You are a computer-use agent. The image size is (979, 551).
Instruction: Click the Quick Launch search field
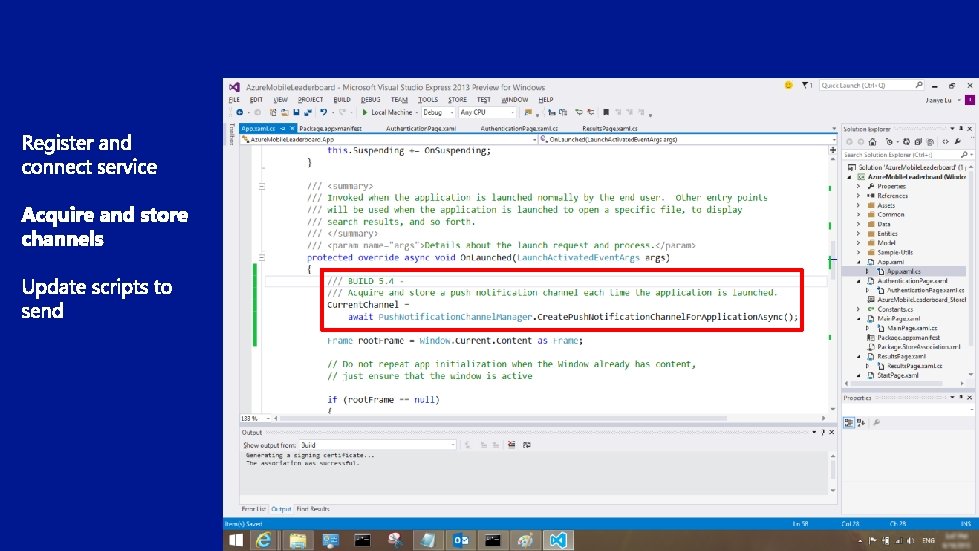click(871, 85)
